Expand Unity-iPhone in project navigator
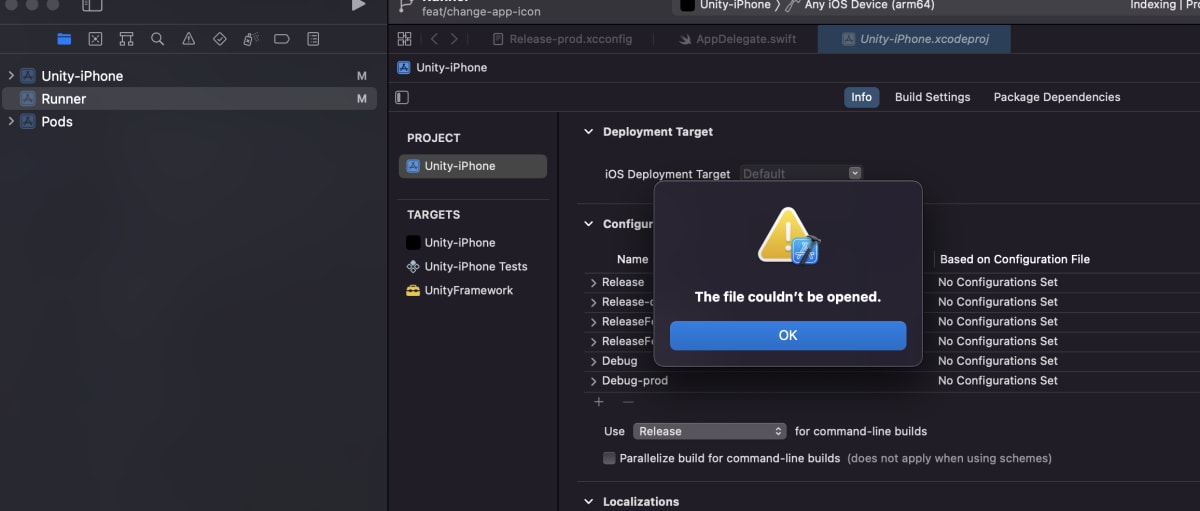The height and width of the screenshot is (511, 1200). 11,76
